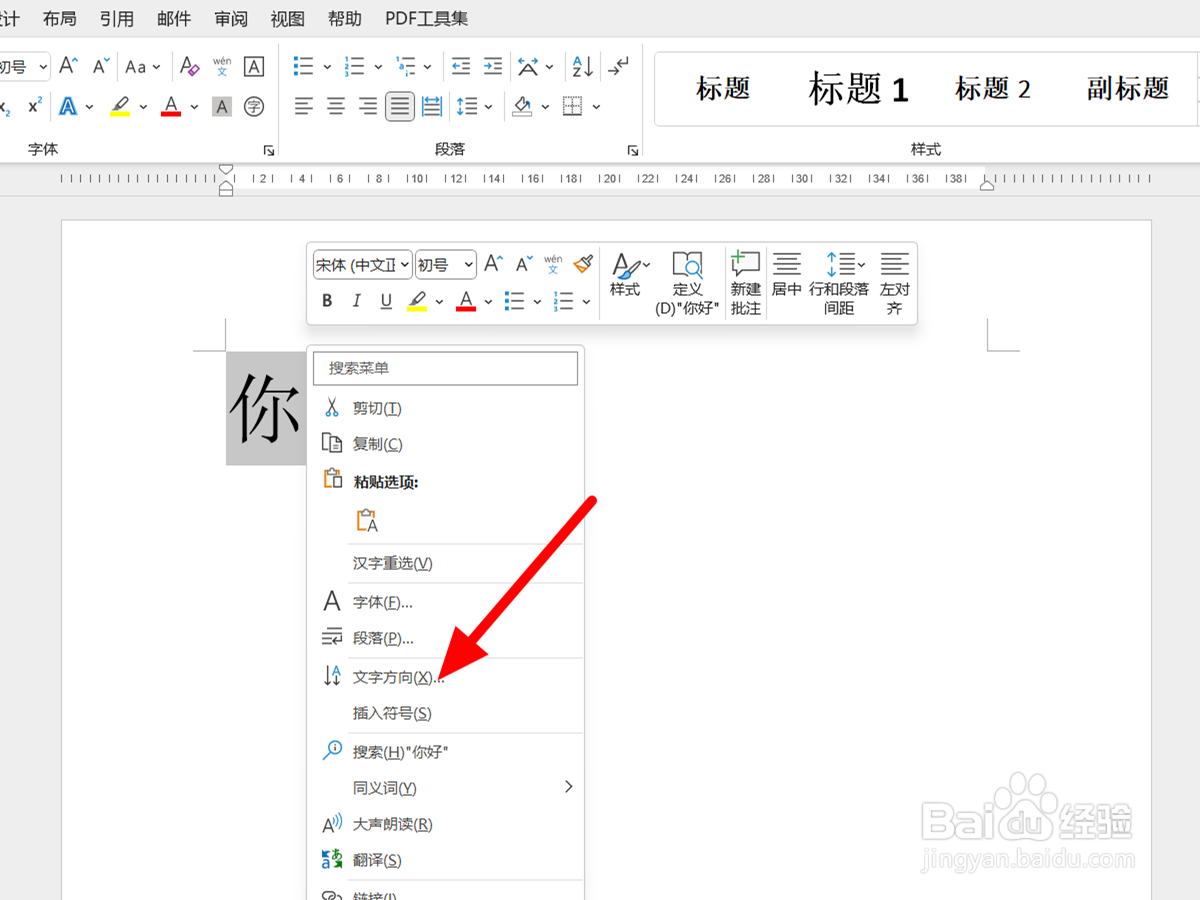Clear all formatting with the eraser icon
The image size is (1200, 900).
tap(190, 66)
